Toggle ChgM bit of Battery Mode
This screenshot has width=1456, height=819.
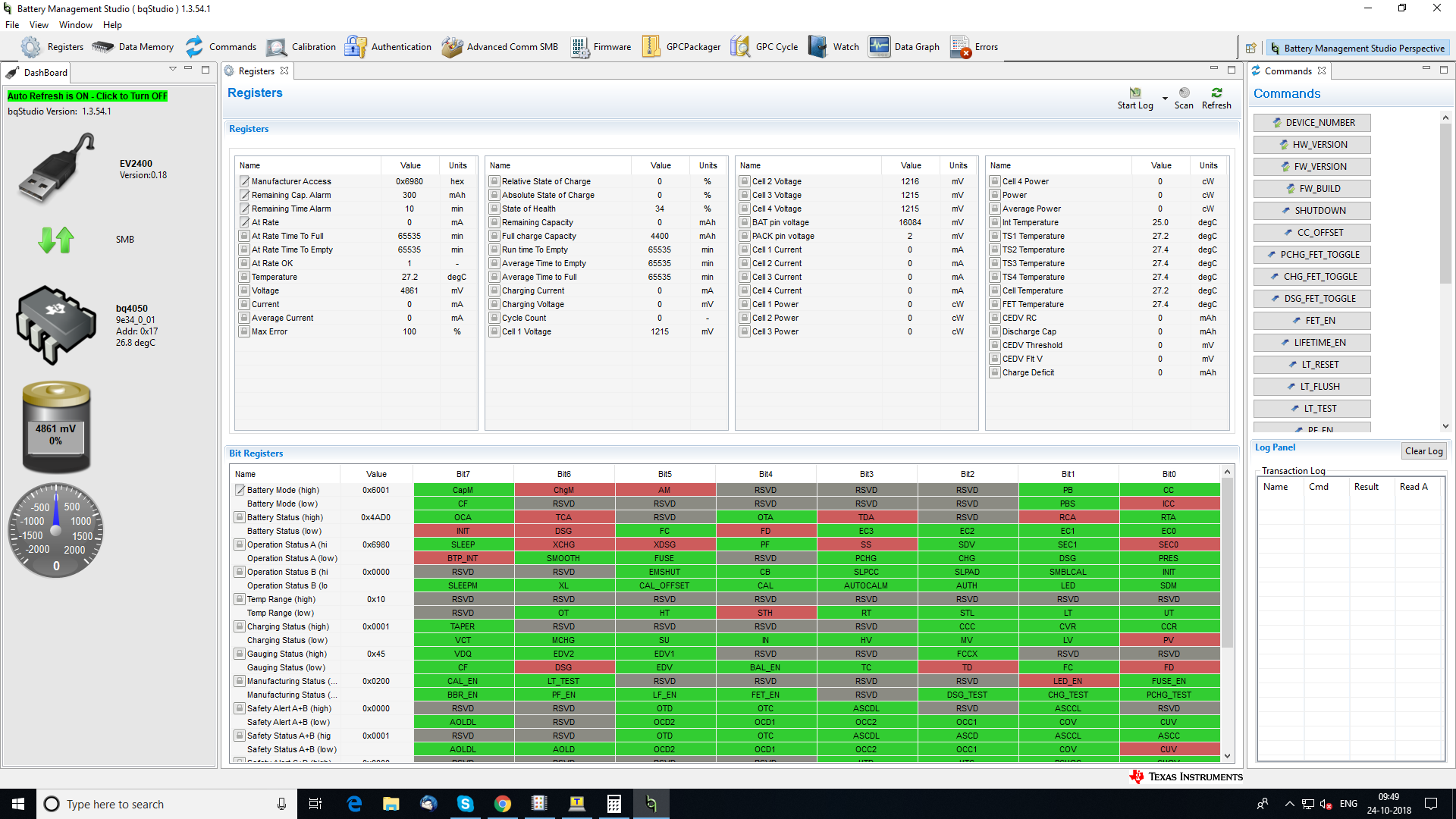(563, 490)
